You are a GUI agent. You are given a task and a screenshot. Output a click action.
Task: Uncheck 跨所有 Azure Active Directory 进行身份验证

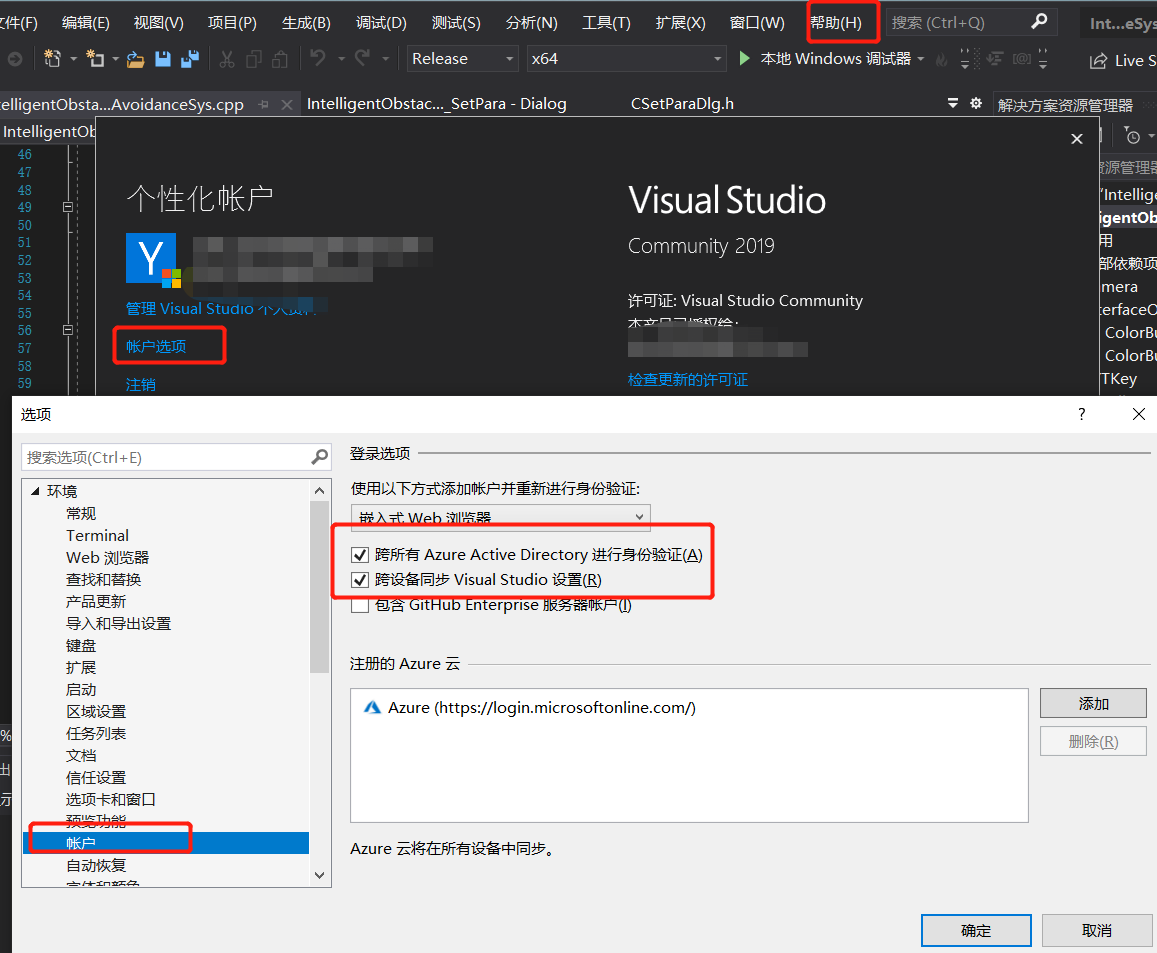[359, 554]
